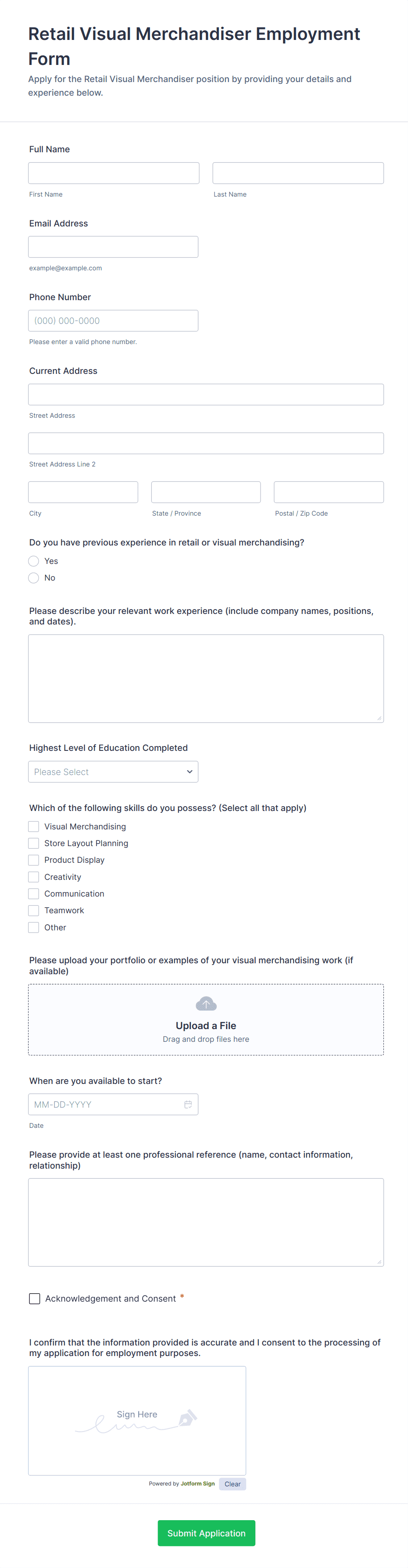Click the work experience text area
Screen dimensions: 408x1568
pos(206,678)
